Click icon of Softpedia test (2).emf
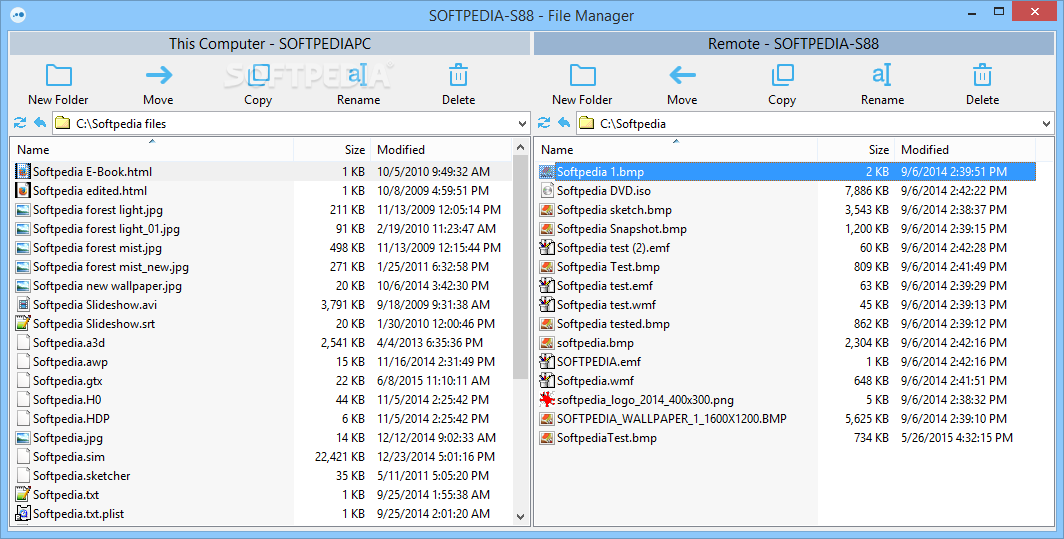Image resolution: width=1064 pixels, height=539 pixels. 547,247
